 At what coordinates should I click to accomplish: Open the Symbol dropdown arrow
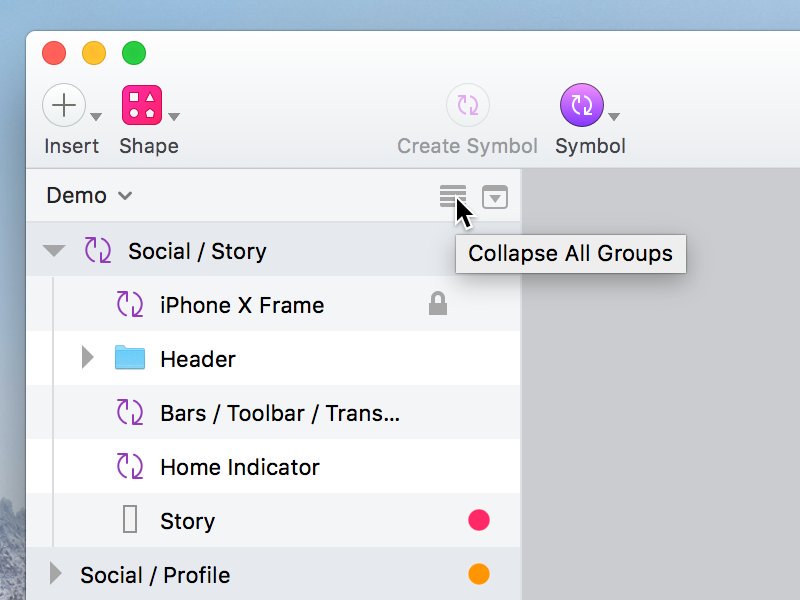pos(614,116)
